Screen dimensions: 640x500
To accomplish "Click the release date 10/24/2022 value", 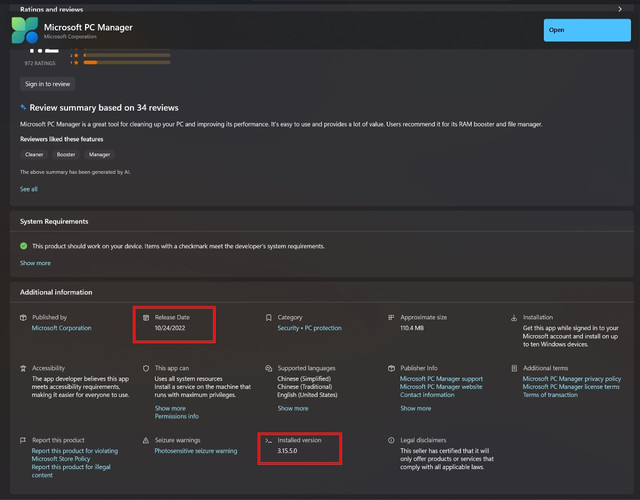I will (x=170, y=328).
